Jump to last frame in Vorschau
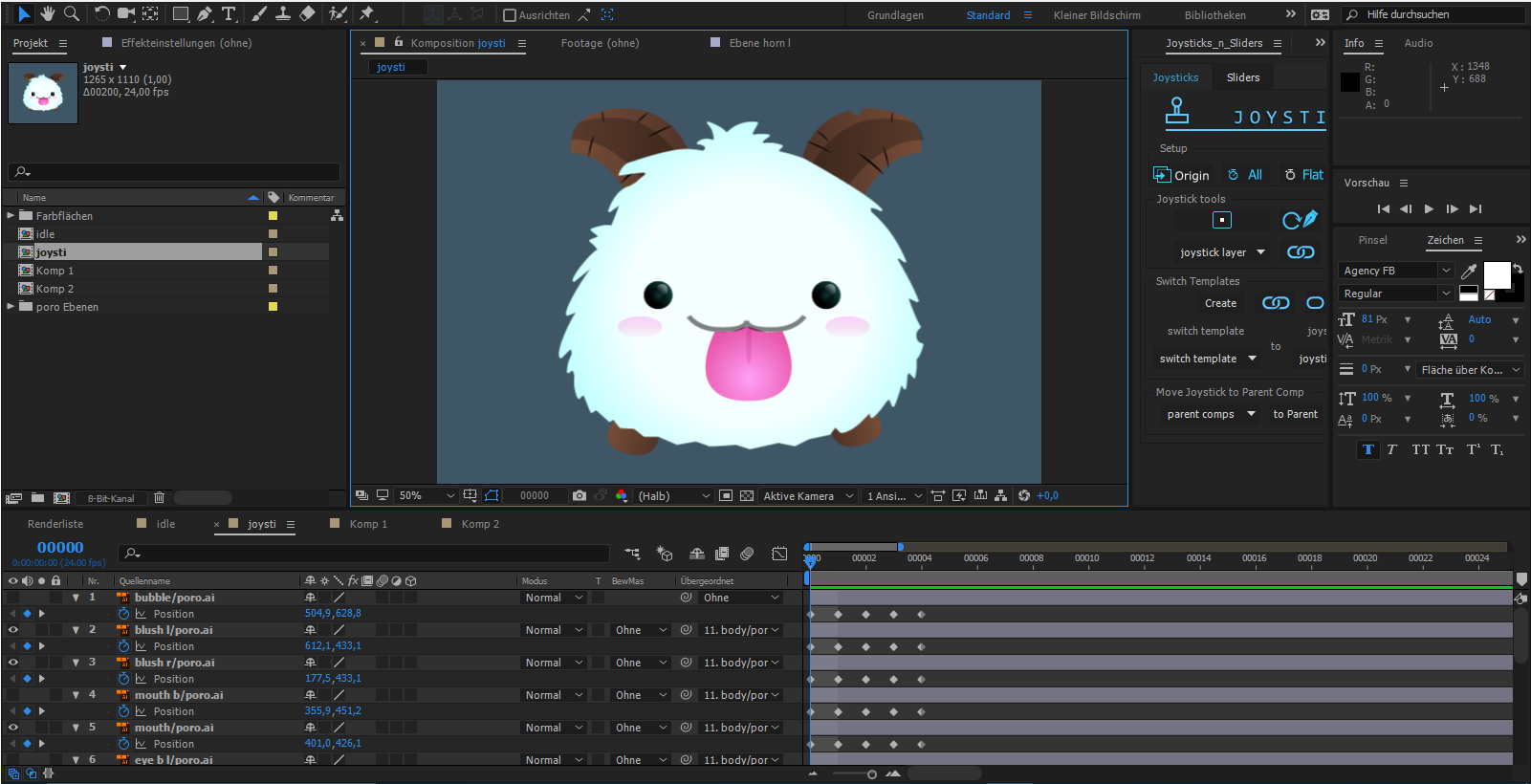This screenshot has height=784, width=1531. click(x=1476, y=208)
